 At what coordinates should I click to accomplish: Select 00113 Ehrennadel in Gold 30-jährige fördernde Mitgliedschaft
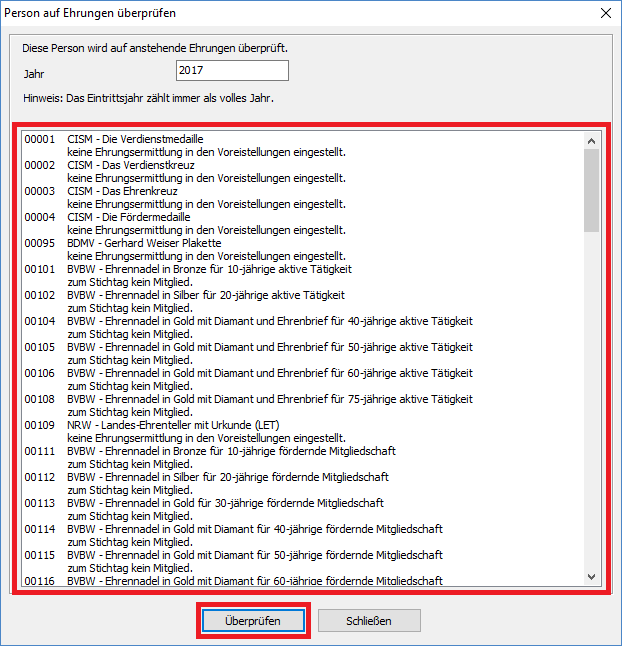225,503
